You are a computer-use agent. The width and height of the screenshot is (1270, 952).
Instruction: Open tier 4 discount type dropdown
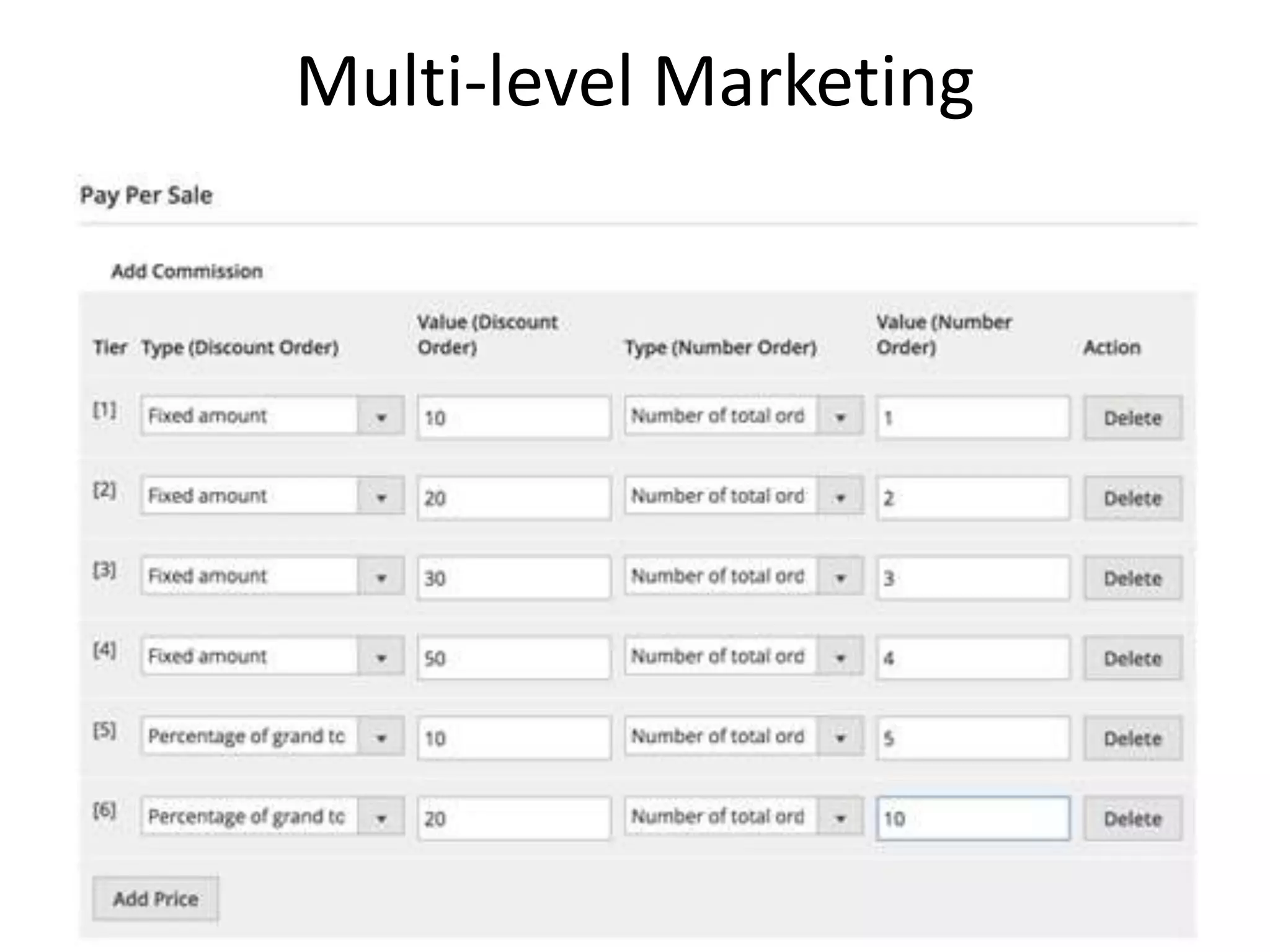click(272, 656)
